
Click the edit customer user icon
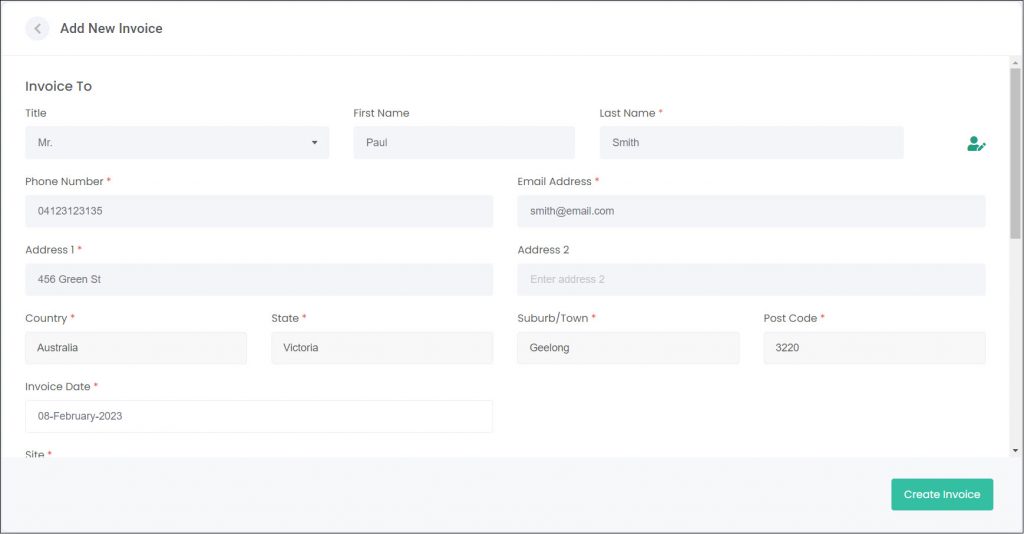[976, 144]
